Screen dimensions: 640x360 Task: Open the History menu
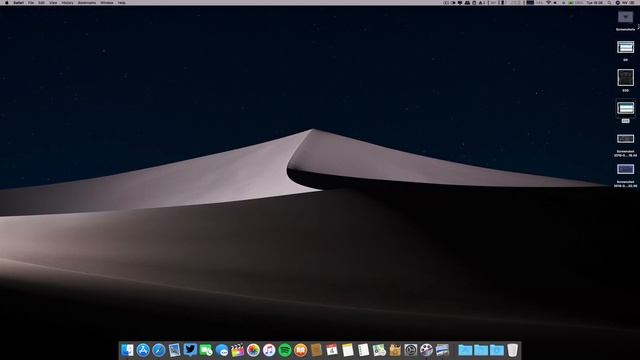(x=67, y=2)
